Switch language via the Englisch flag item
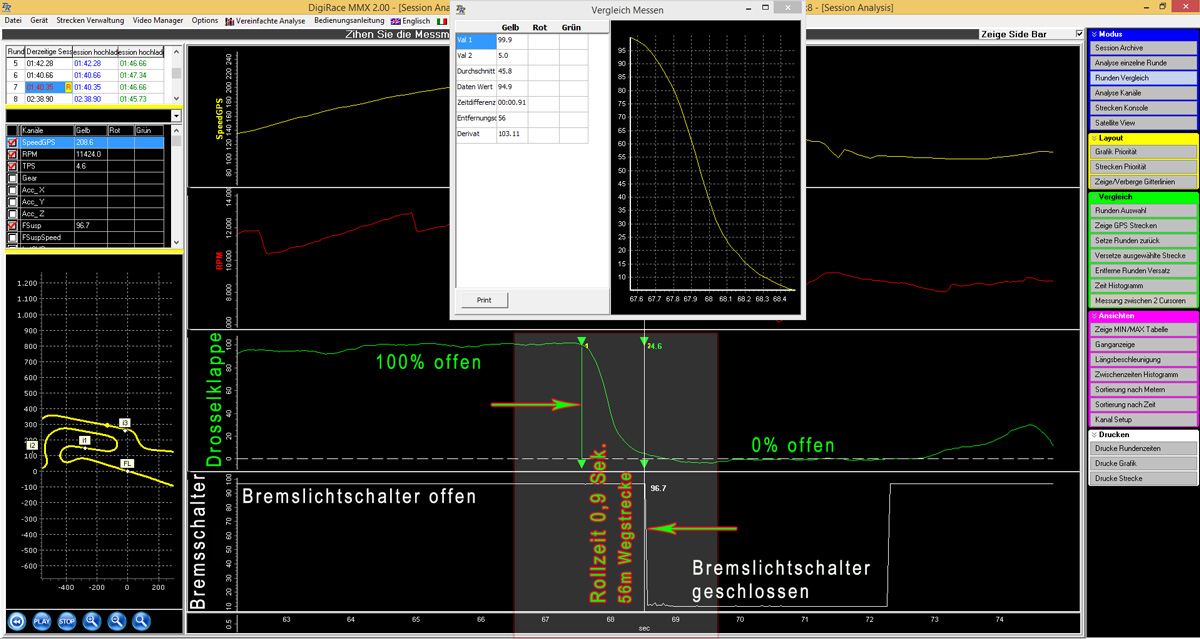Viewport: 1200px width, 639px height. point(409,20)
